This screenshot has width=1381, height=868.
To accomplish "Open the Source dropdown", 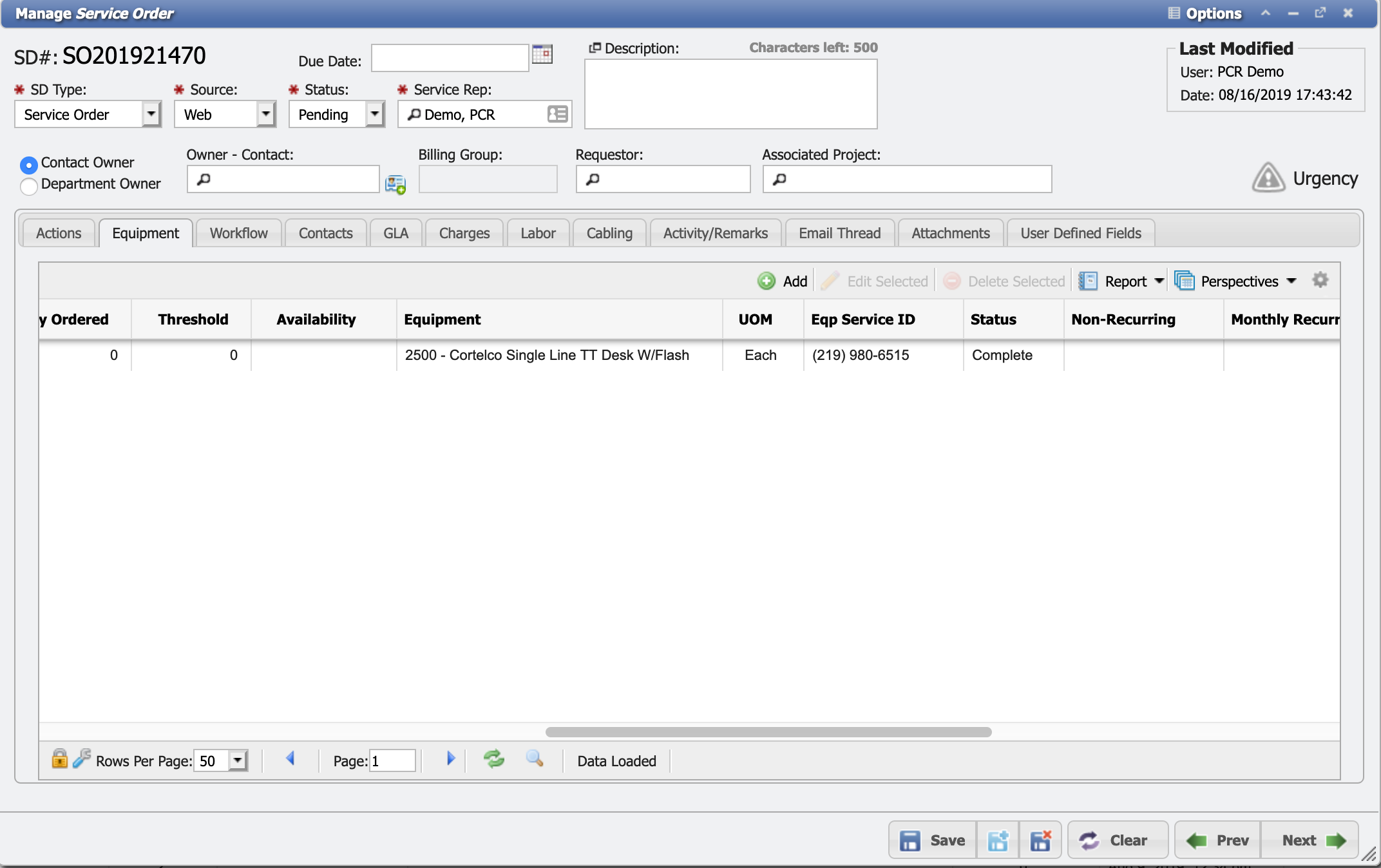I will [265, 115].
